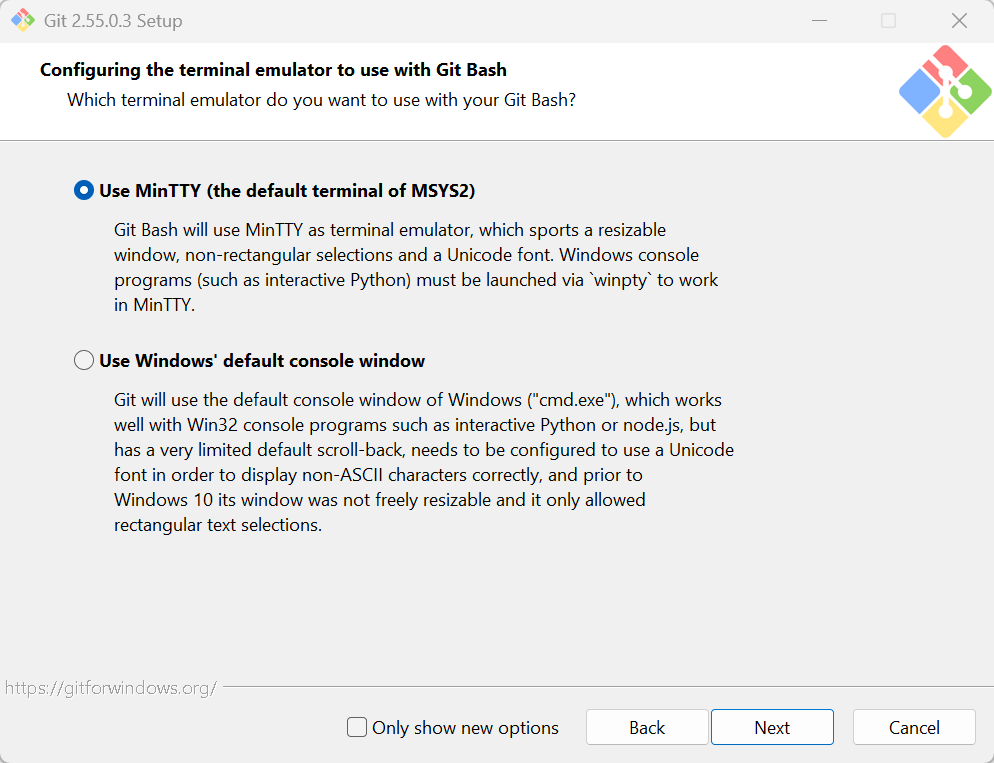Select Use Windows' default console window option
Viewport: 994px width, 763px height.
tap(84, 360)
